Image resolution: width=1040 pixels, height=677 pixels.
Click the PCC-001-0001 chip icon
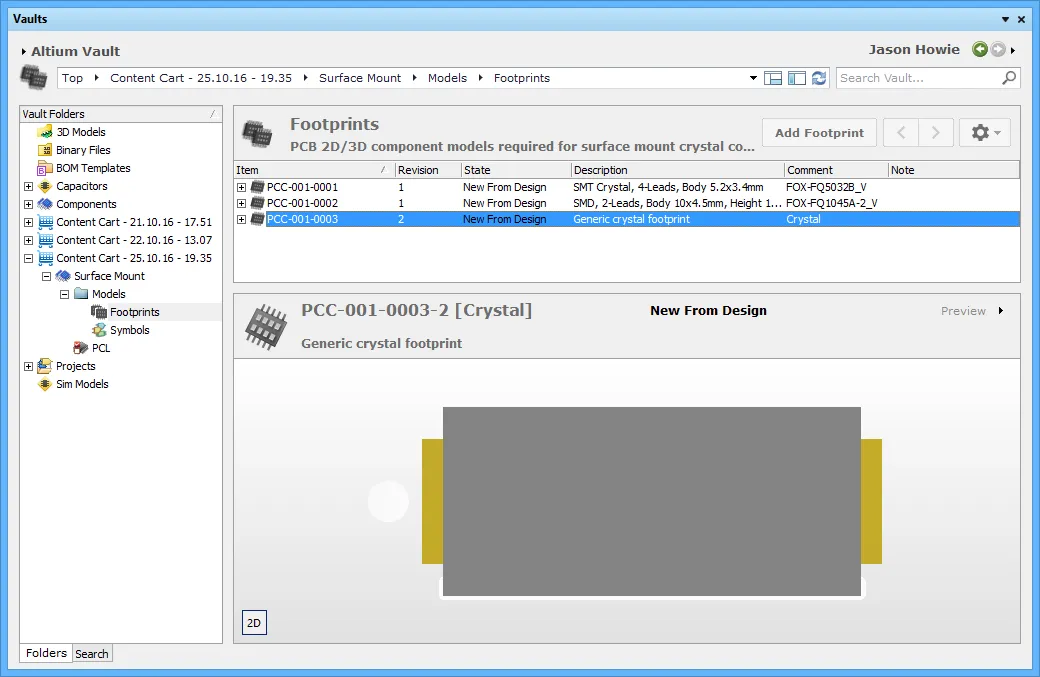(257, 187)
